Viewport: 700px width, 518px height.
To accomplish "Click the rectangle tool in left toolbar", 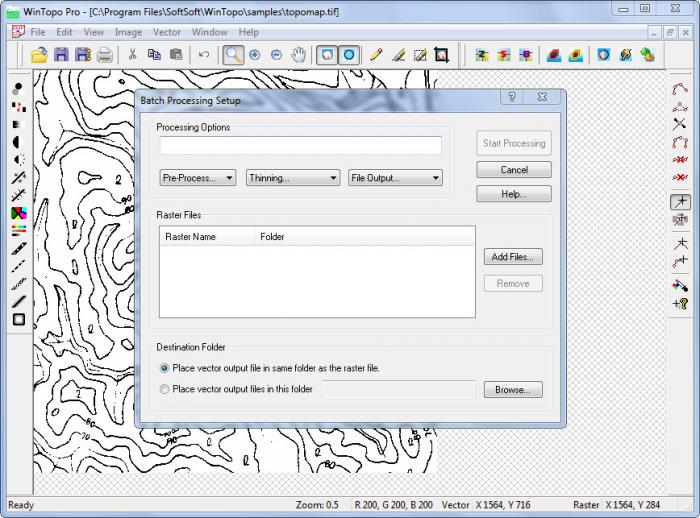I will click(x=19, y=319).
